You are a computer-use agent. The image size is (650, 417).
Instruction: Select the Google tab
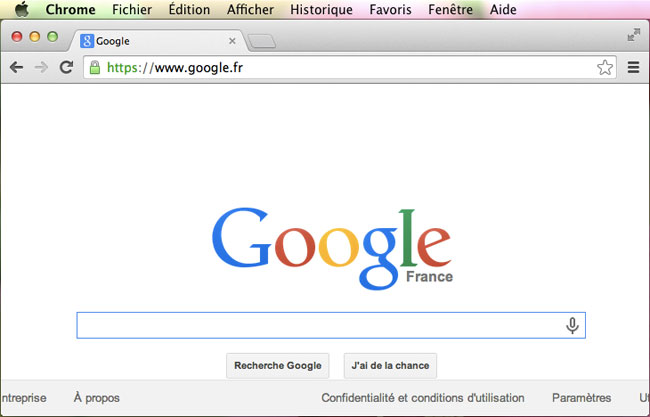click(158, 41)
